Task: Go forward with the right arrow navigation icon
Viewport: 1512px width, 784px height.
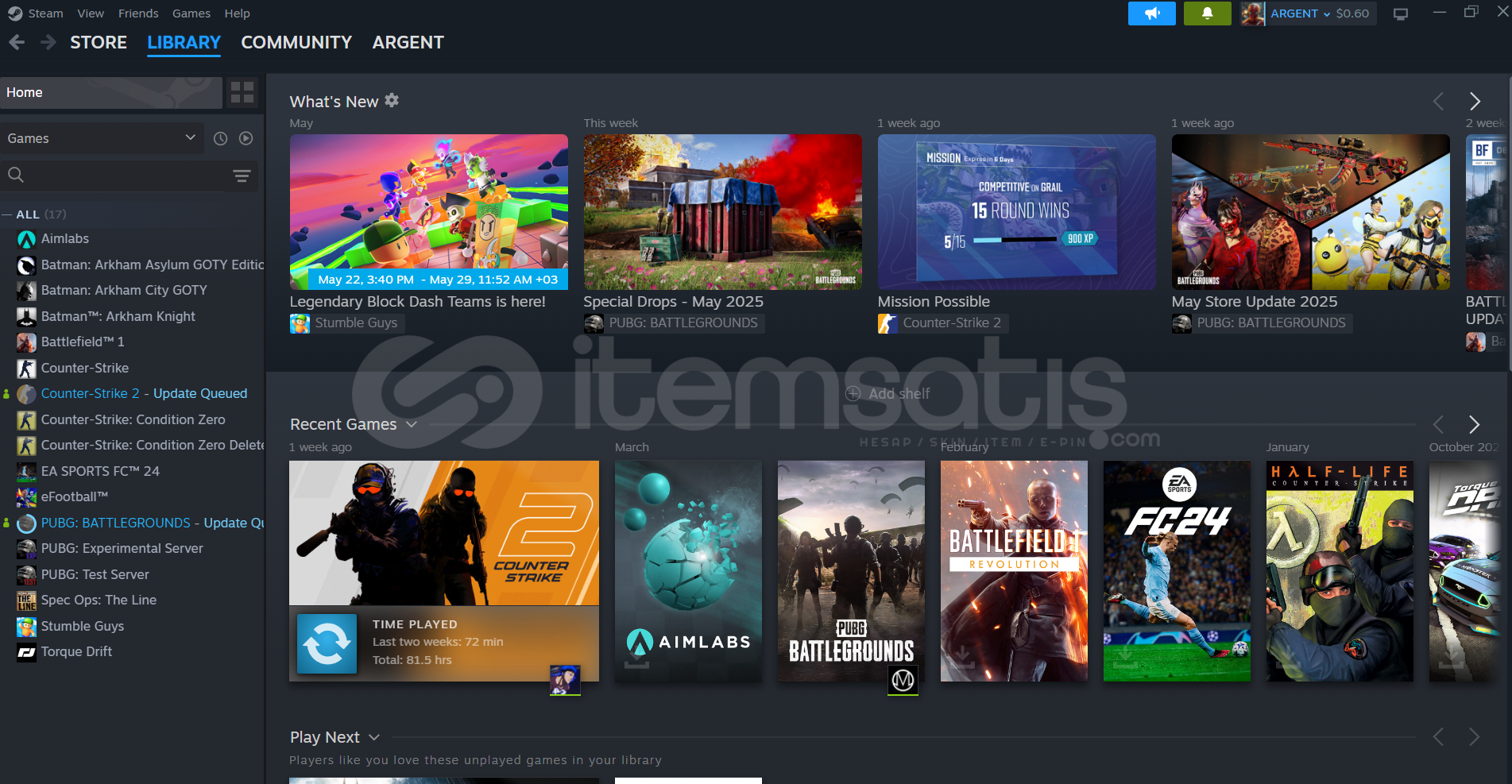Action: point(48,42)
